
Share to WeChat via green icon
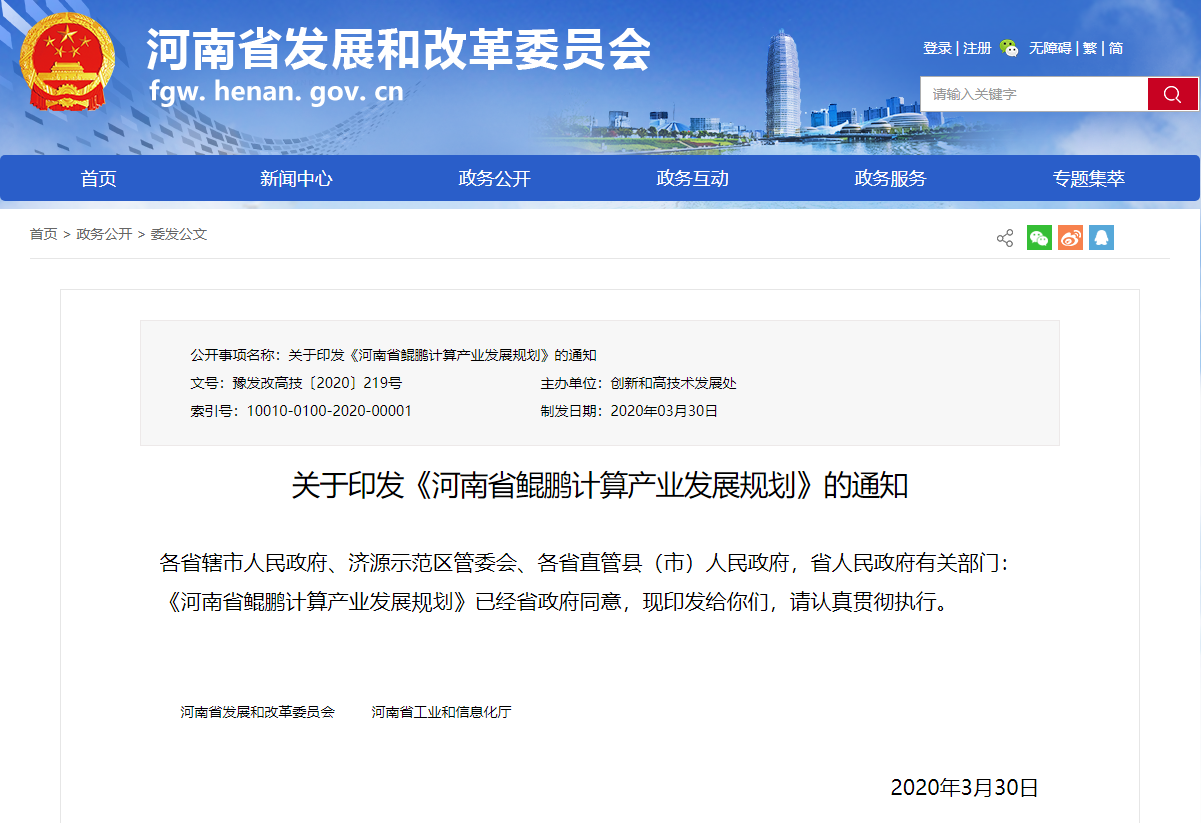[x=1039, y=238]
